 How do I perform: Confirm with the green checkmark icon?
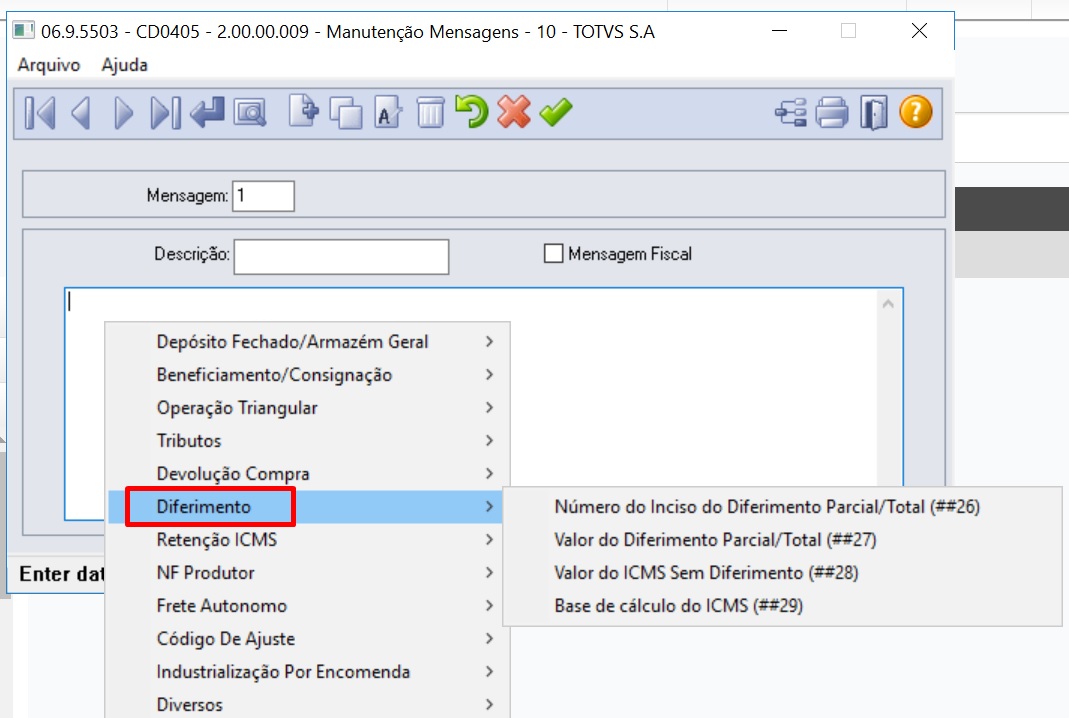tap(556, 113)
